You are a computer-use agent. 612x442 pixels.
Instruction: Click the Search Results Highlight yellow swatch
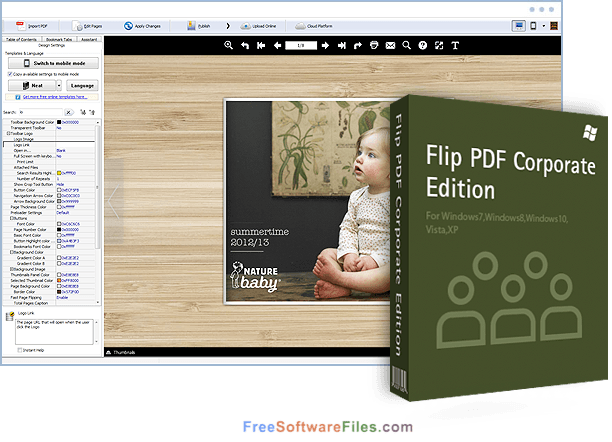59,173
